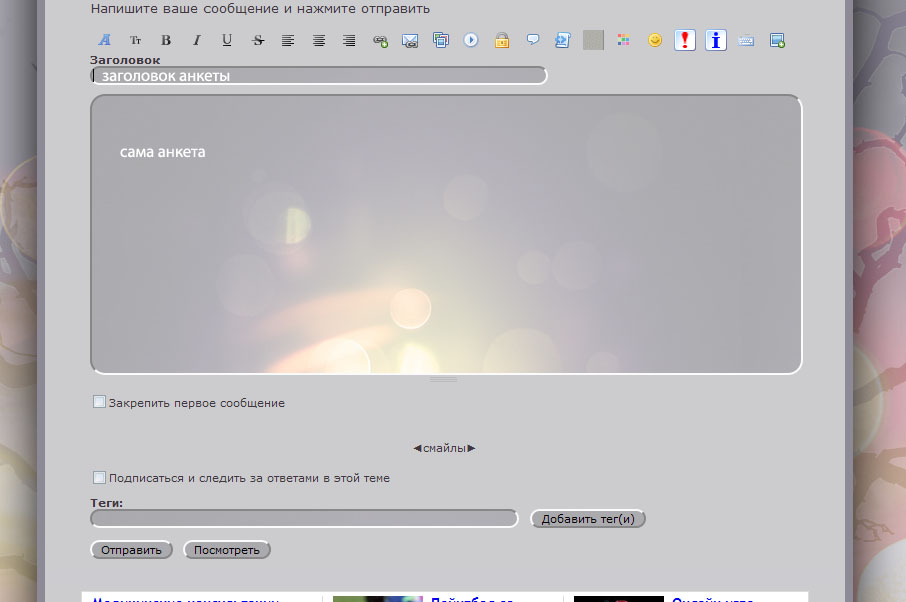
Task: Click the resize grip below the message area
Action: [x=444, y=380]
